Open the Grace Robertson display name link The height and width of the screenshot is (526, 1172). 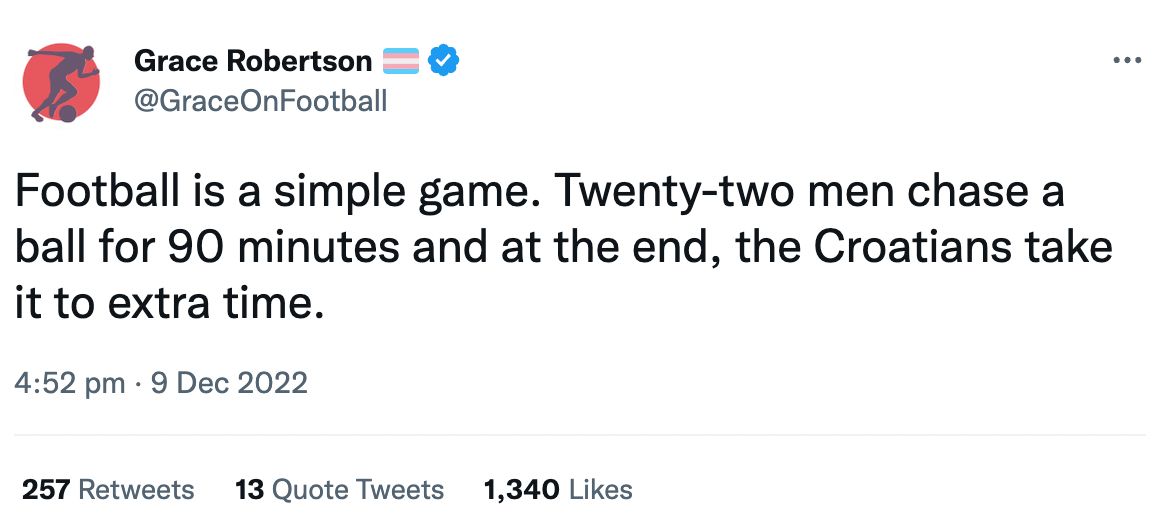(x=252, y=62)
